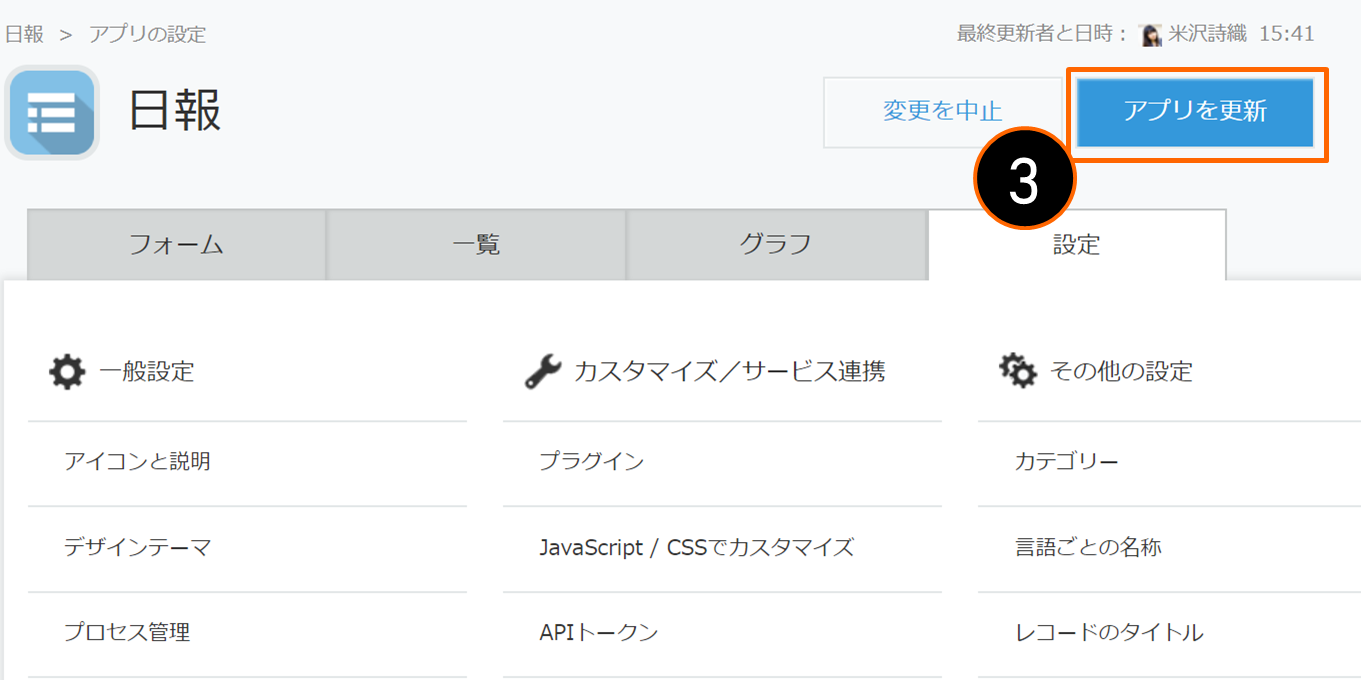Image resolution: width=1361 pixels, height=680 pixels.
Task: Go to 日報 in the breadcrumb
Action: [x=24, y=34]
